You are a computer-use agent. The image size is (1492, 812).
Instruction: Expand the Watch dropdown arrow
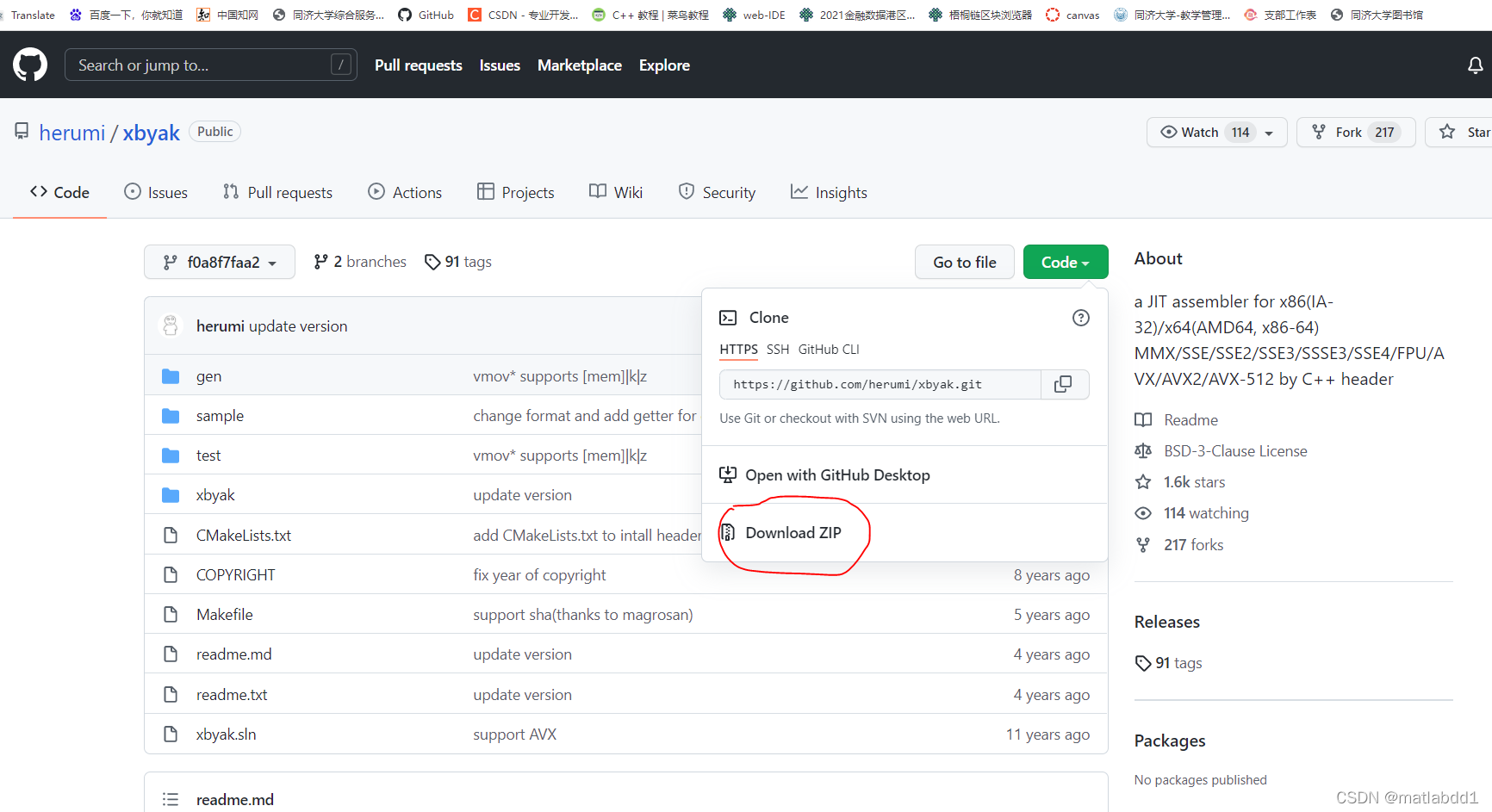[x=1269, y=133]
